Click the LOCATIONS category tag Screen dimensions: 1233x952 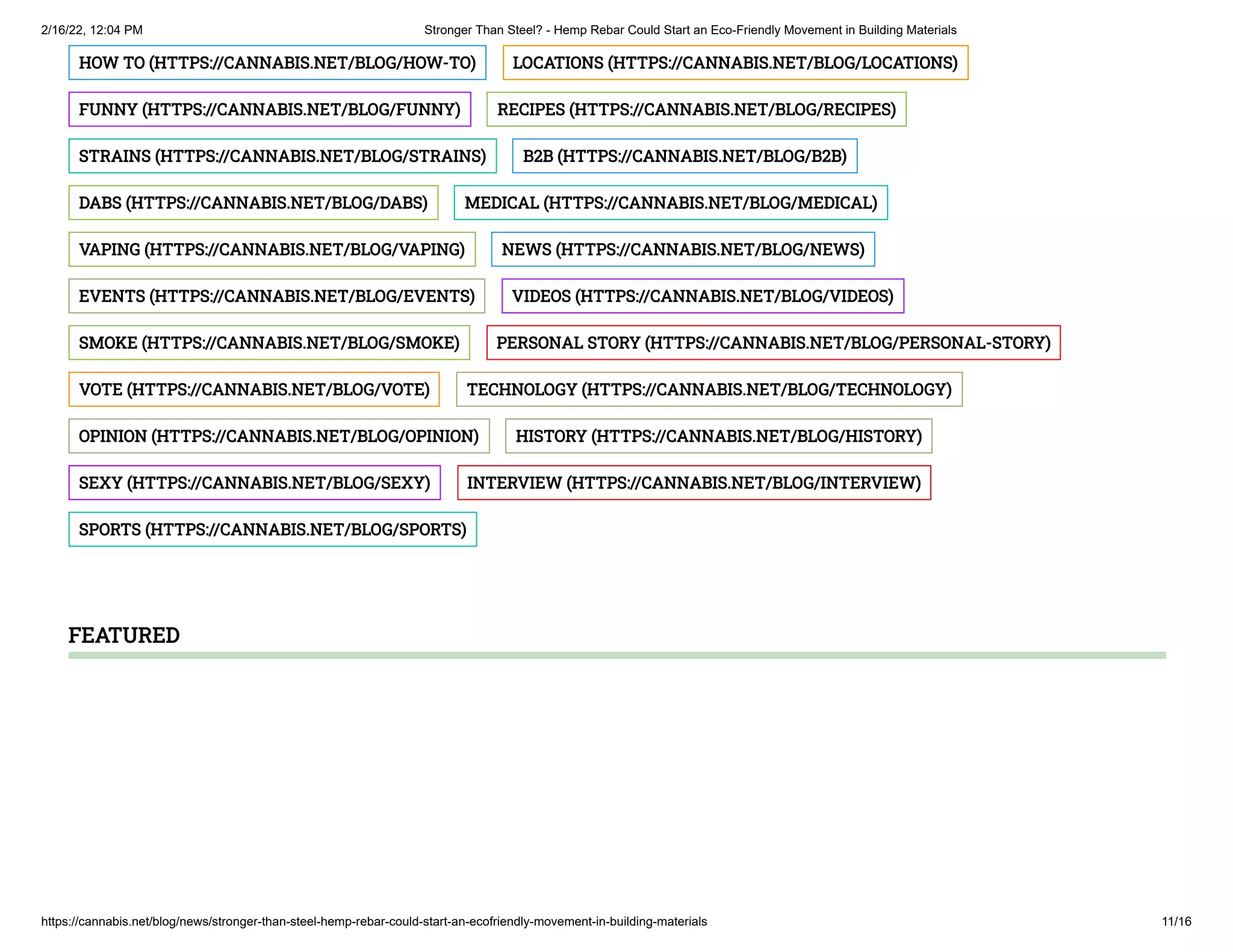(735, 63)
